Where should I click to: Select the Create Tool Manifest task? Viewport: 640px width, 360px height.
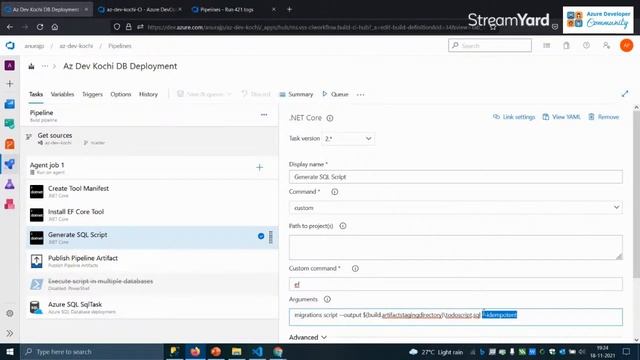coord(151,191)
